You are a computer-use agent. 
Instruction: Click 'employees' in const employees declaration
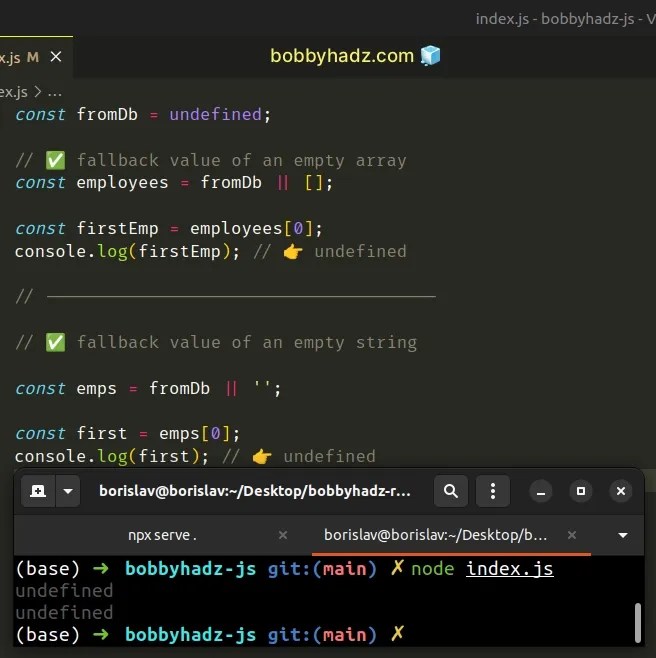122,183
